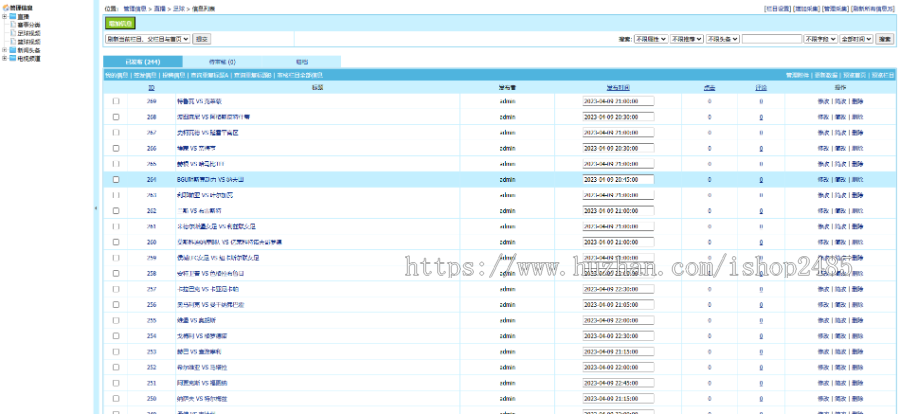Sort by the publish time column header

click(x=618, y=88)
